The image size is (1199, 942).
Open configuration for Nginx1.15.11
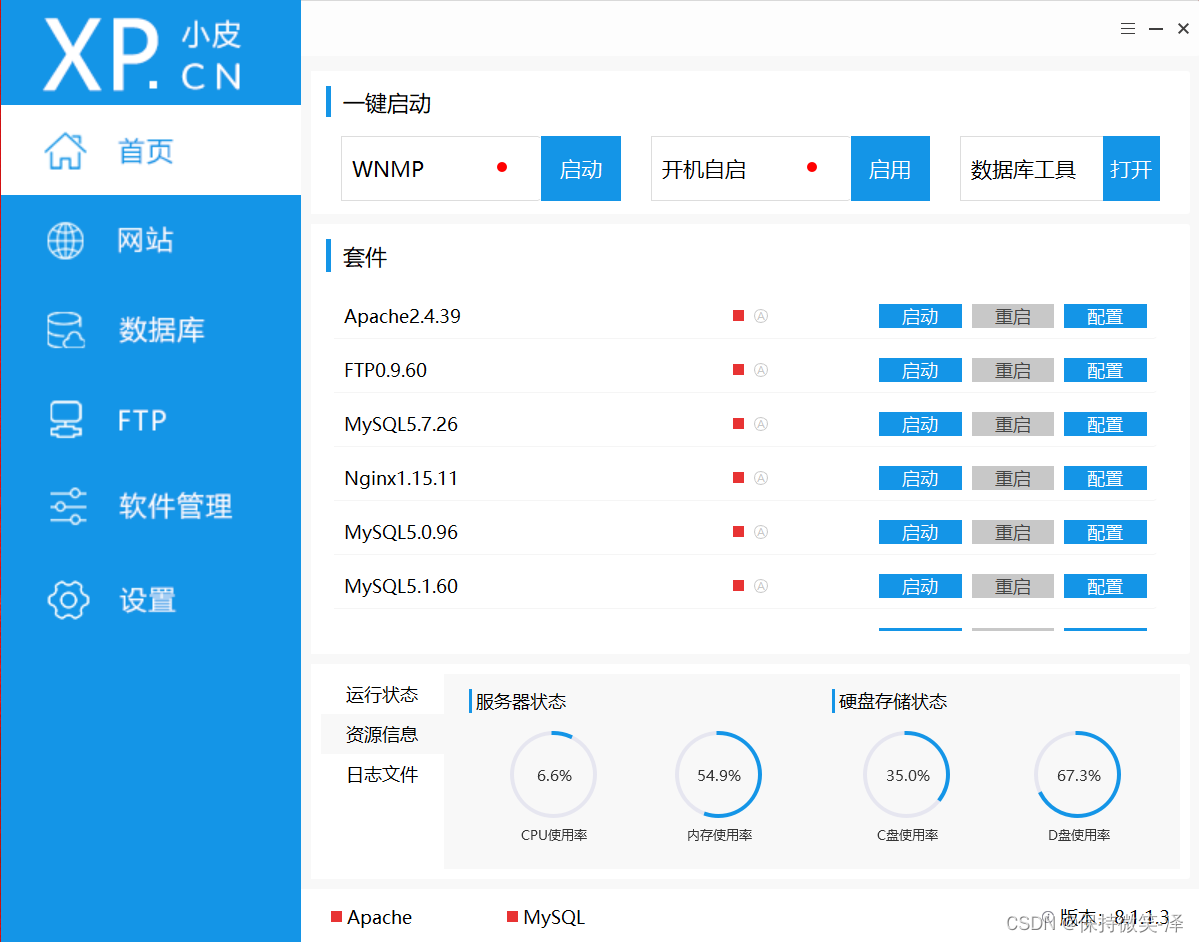(1105, 478)
